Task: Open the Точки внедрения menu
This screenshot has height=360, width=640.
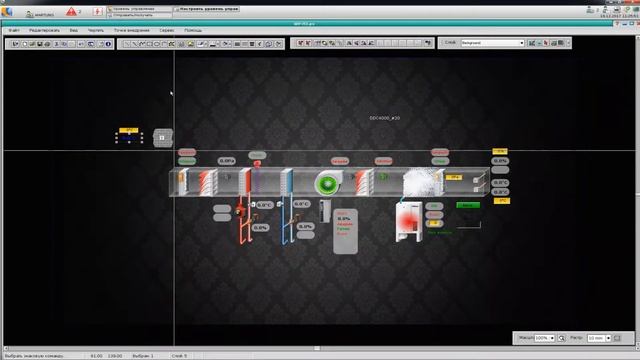Action: point(131,30)
